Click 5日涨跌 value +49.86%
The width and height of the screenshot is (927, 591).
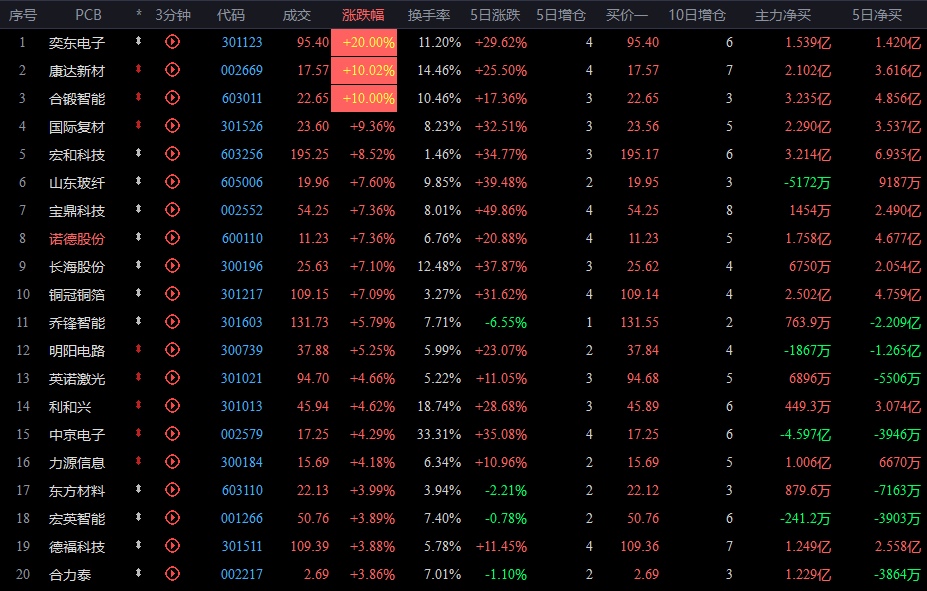(x=501, y=210)
